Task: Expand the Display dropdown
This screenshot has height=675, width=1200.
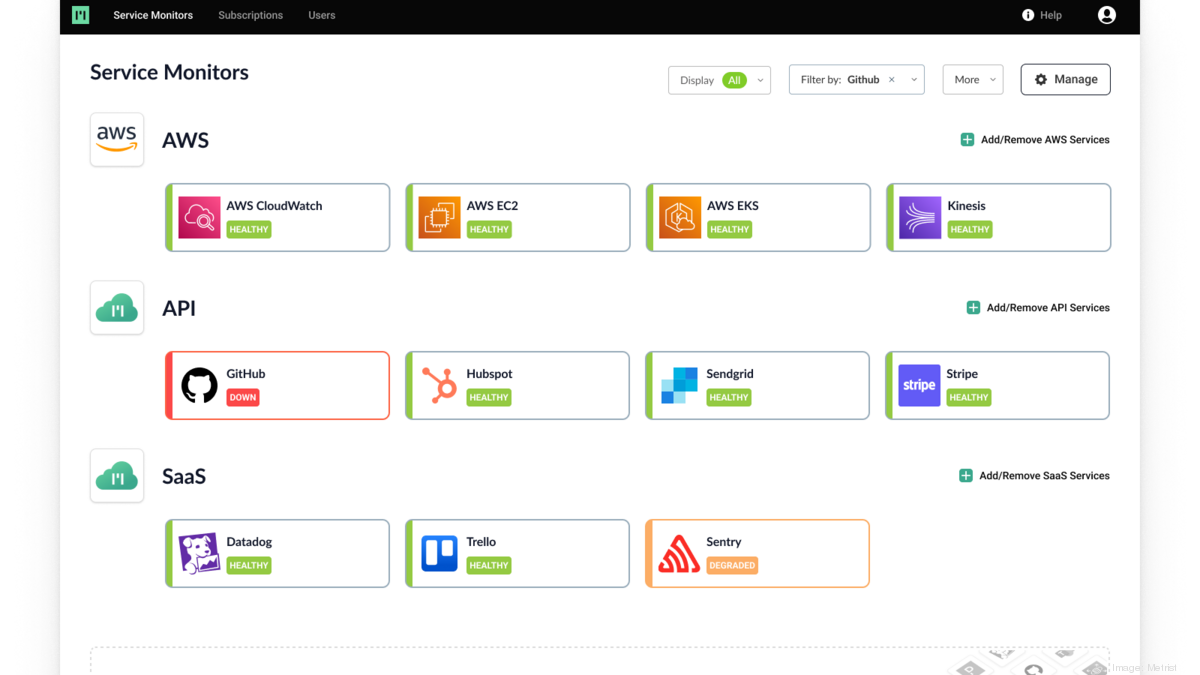Action: click(760, 80)
